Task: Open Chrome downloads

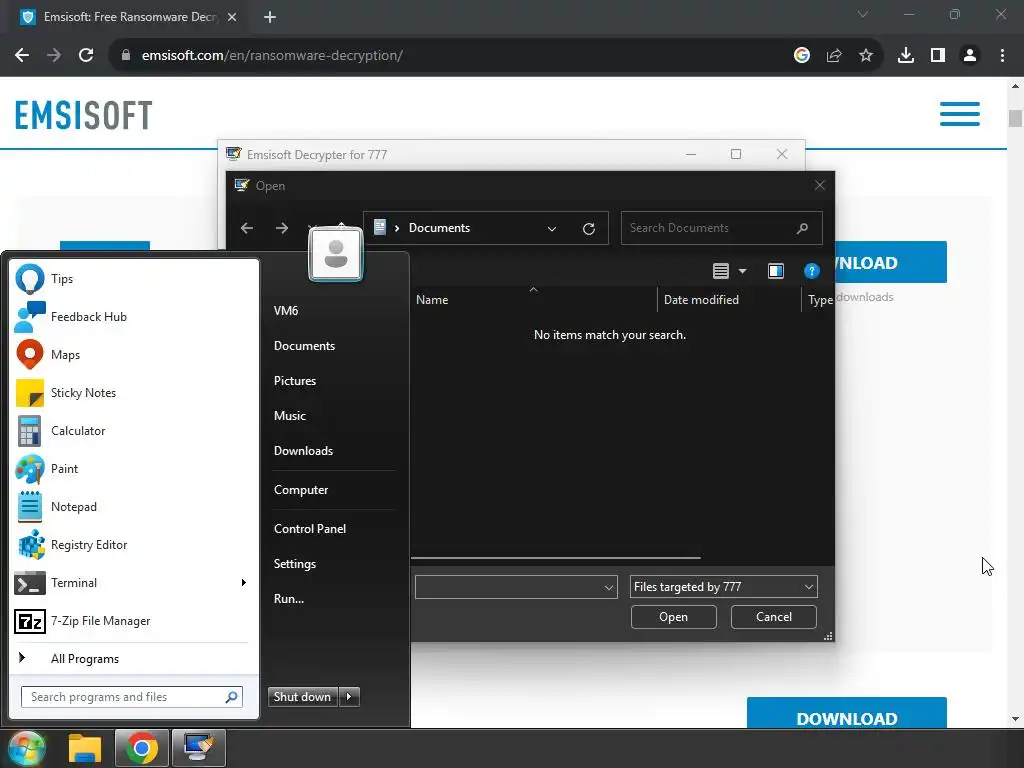Action: coord(906,56)
